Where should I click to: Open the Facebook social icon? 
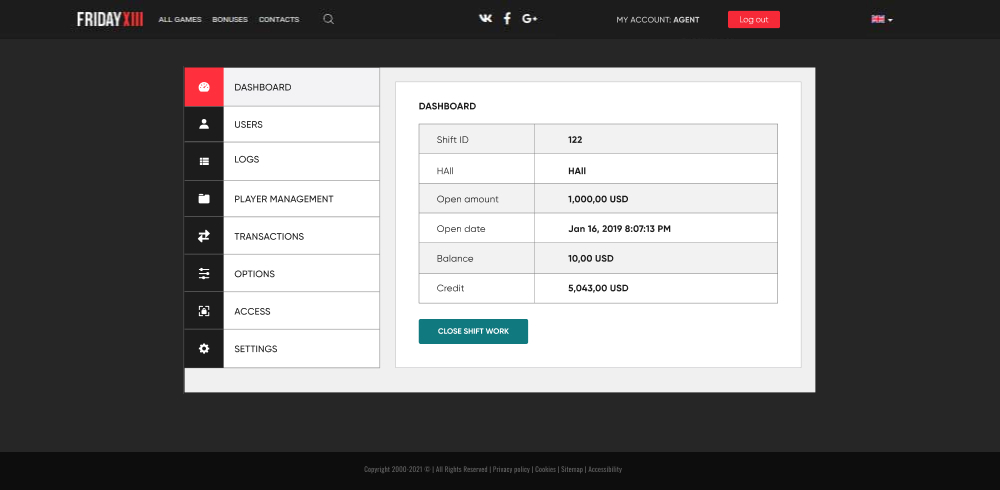click(507, 19)
